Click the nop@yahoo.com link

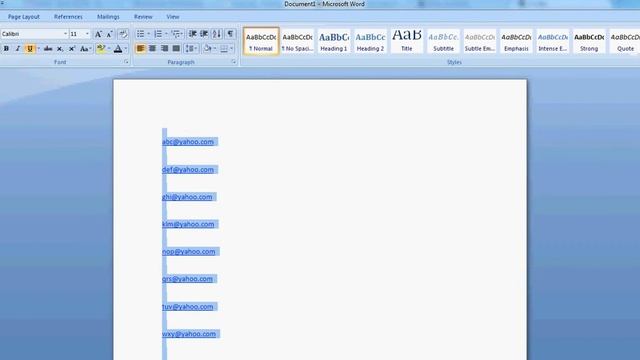[x=189, y=251]
